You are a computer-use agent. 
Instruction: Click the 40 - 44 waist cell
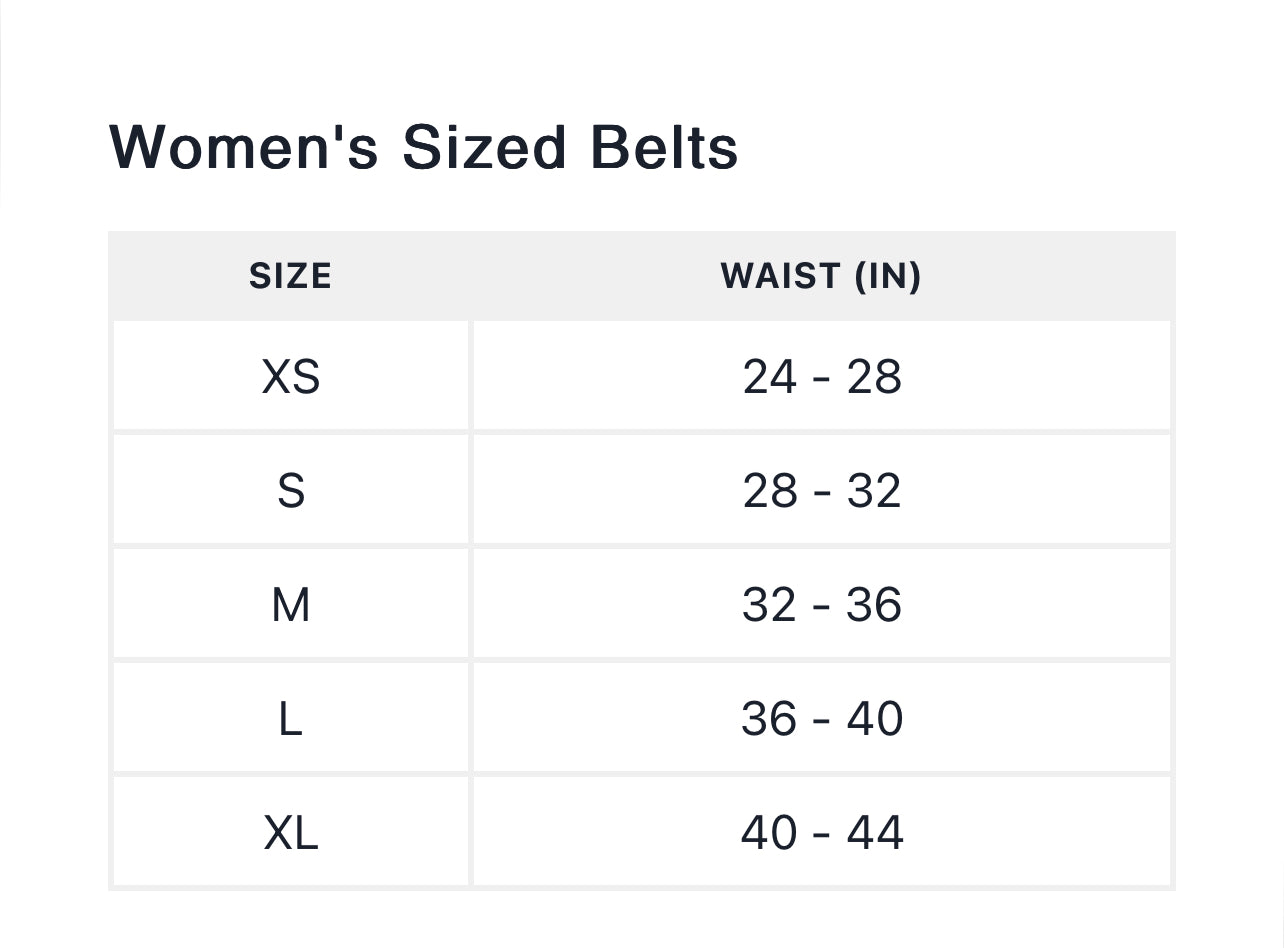pyautogui.click(x=821, y=833)
